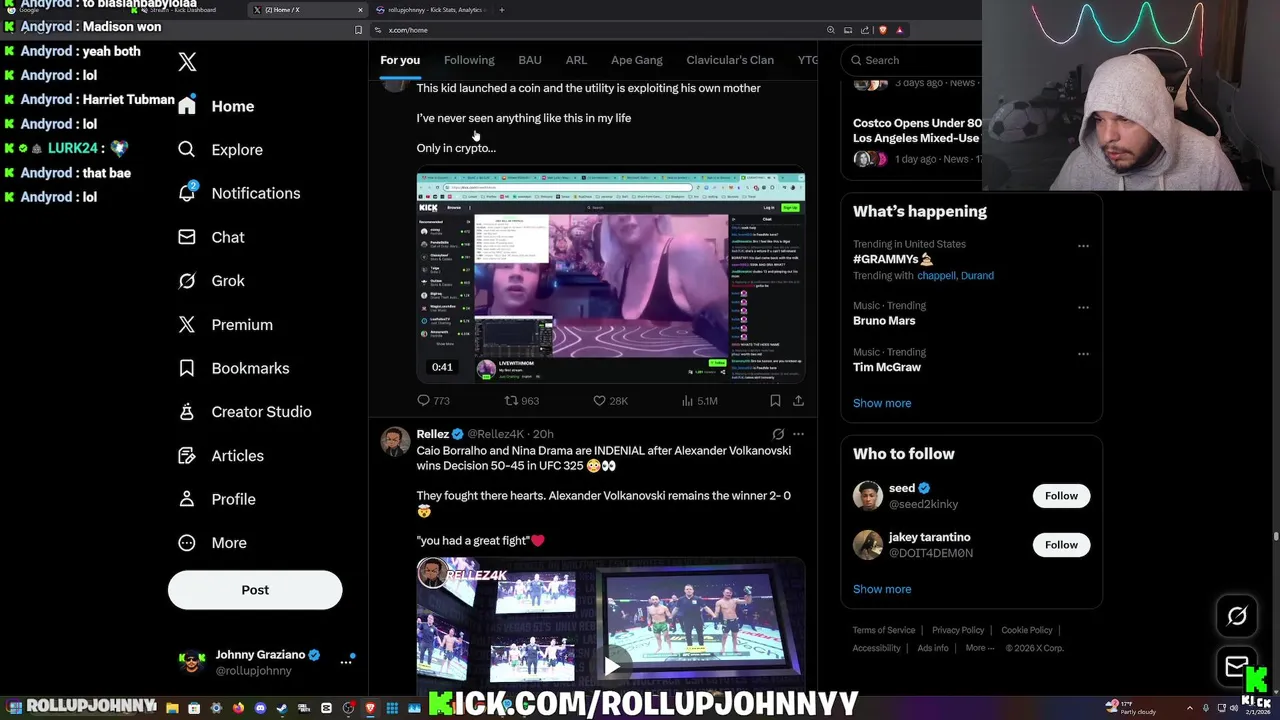
Task: Open Steam from the taskbar
Action: [282, 708]
